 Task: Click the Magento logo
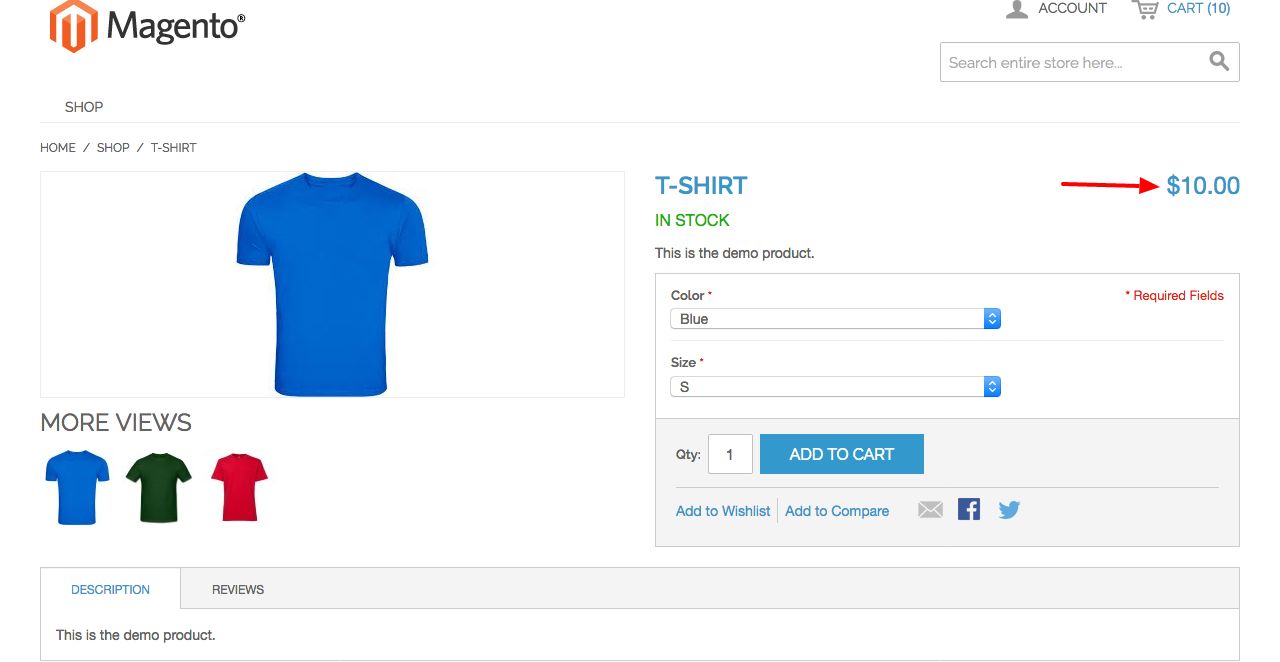(147, 25)
